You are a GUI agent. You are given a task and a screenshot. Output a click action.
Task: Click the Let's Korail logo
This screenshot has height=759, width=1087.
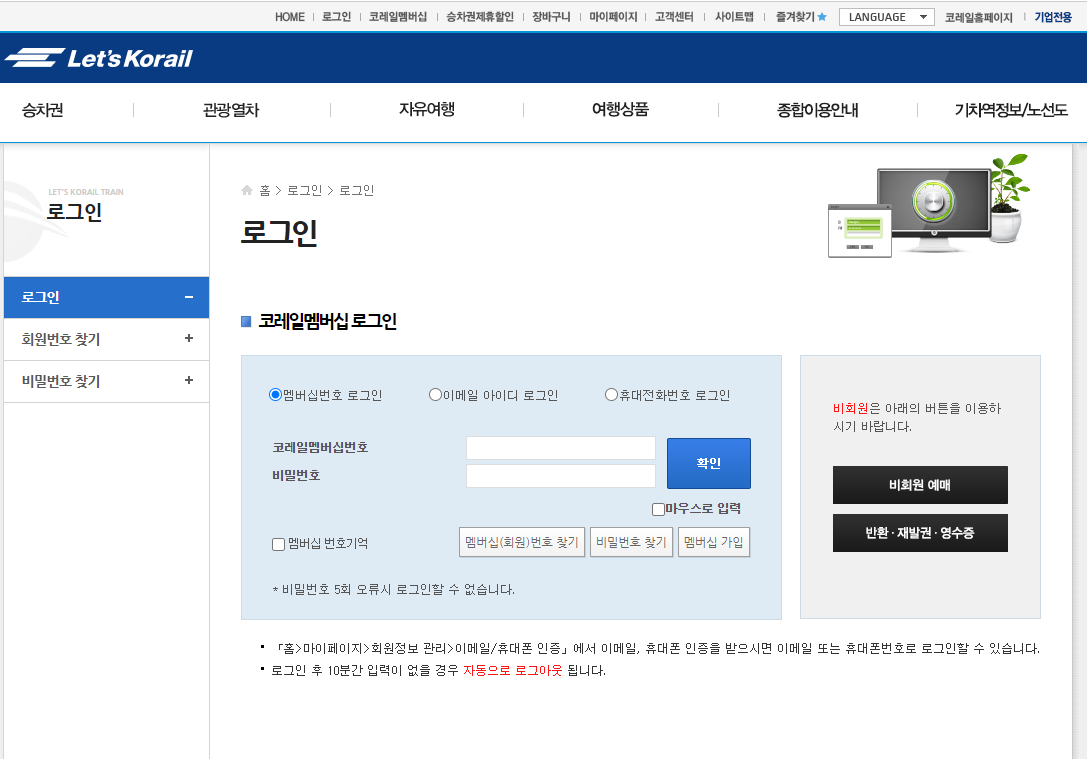[100, 57]
